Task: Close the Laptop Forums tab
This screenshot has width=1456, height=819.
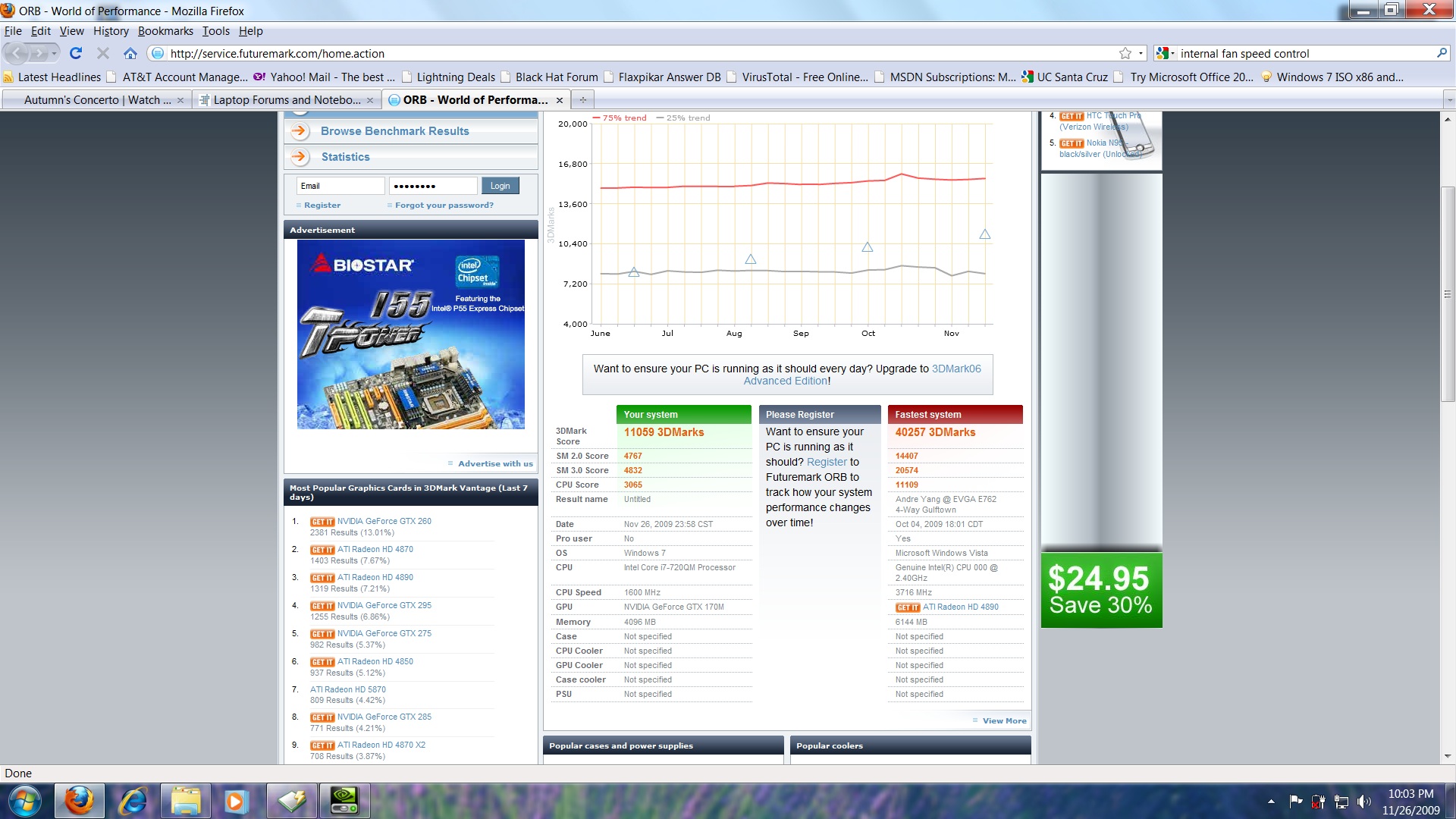Action: [x=370, y=100]
